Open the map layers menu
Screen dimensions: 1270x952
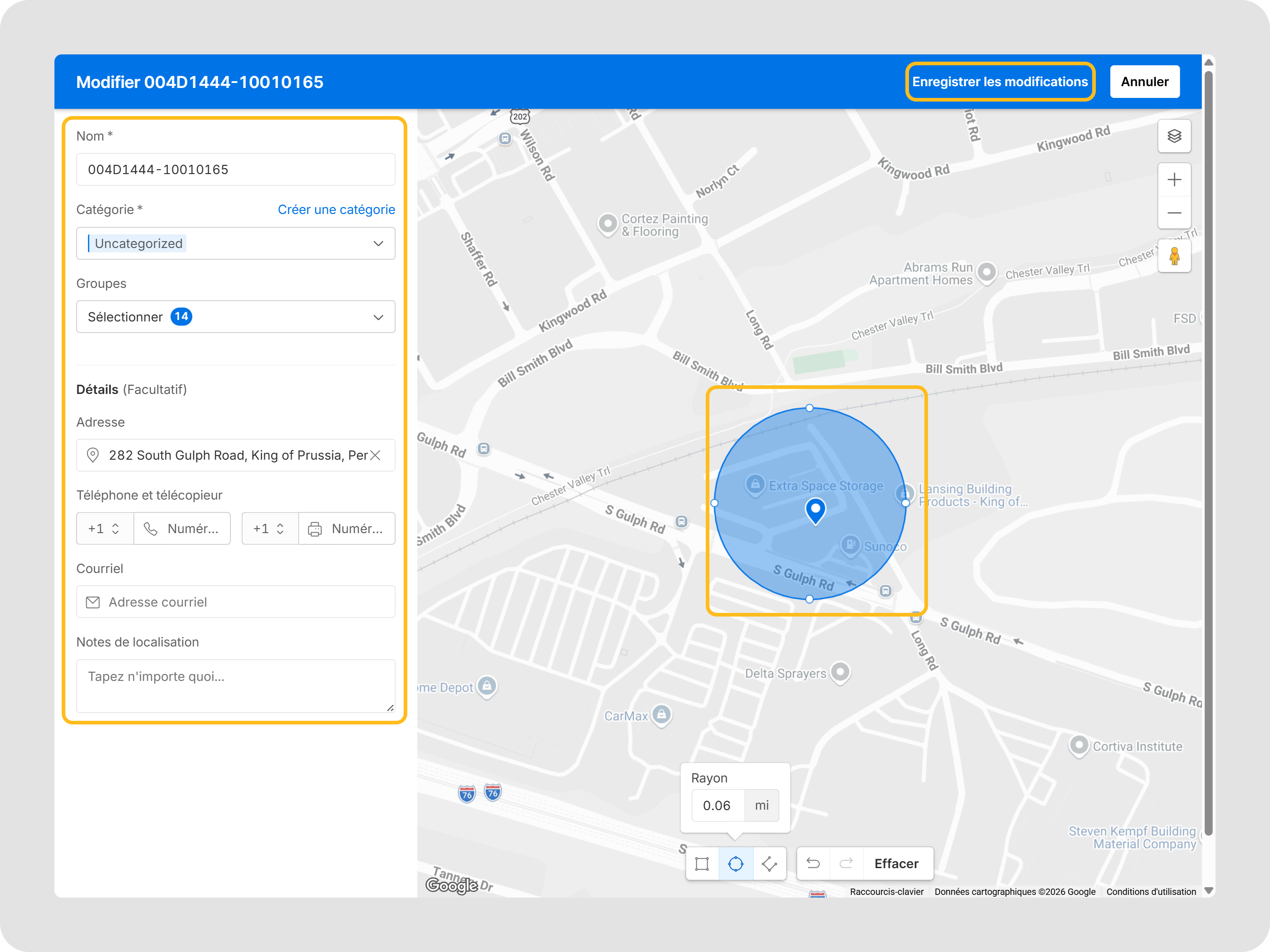point(1174,136)
